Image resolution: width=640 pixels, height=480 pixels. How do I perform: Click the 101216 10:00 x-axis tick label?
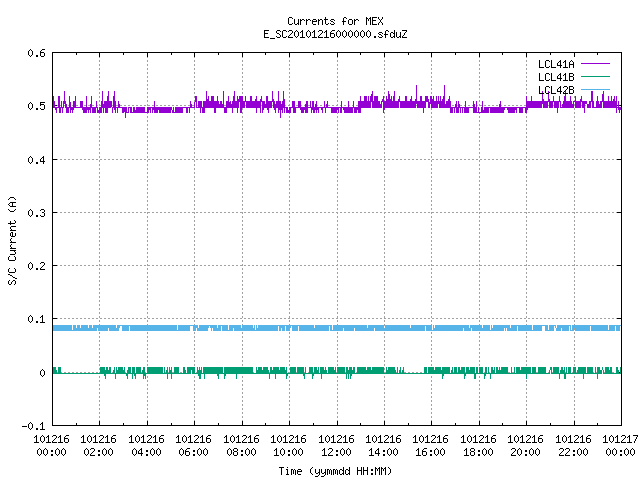tap(289, 445)
